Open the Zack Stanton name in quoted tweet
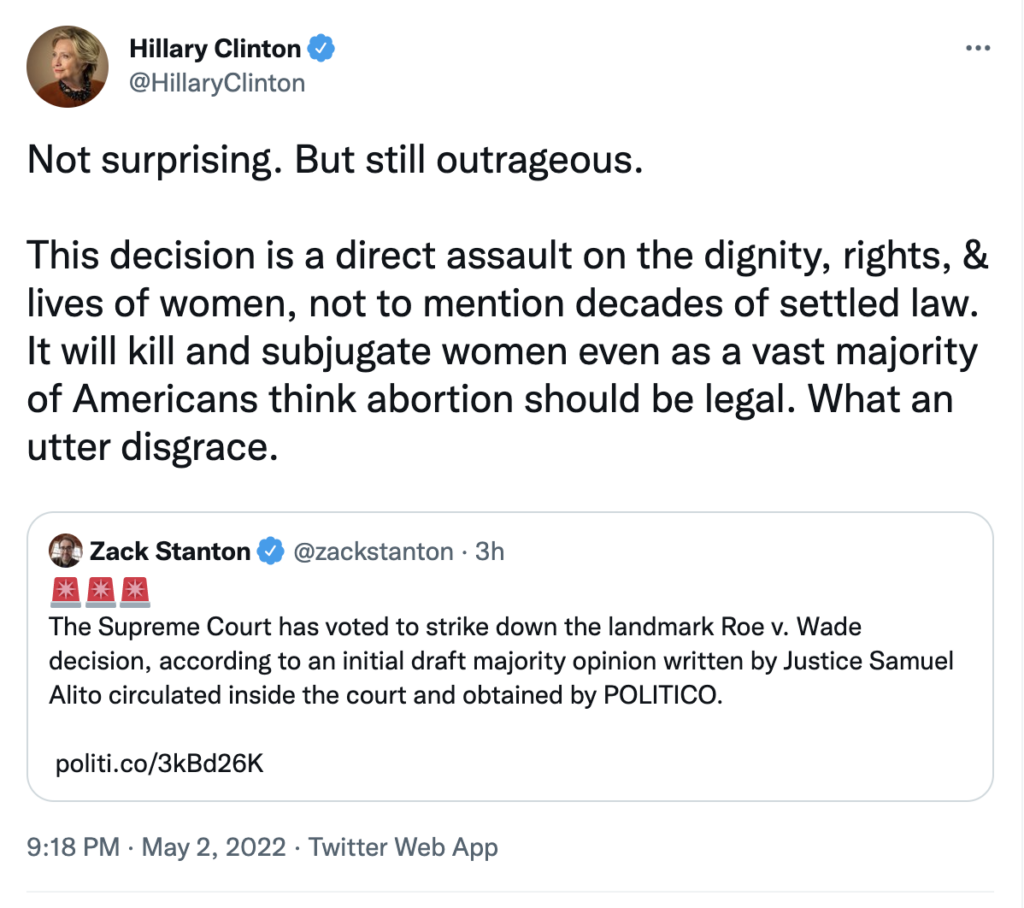 170,551
